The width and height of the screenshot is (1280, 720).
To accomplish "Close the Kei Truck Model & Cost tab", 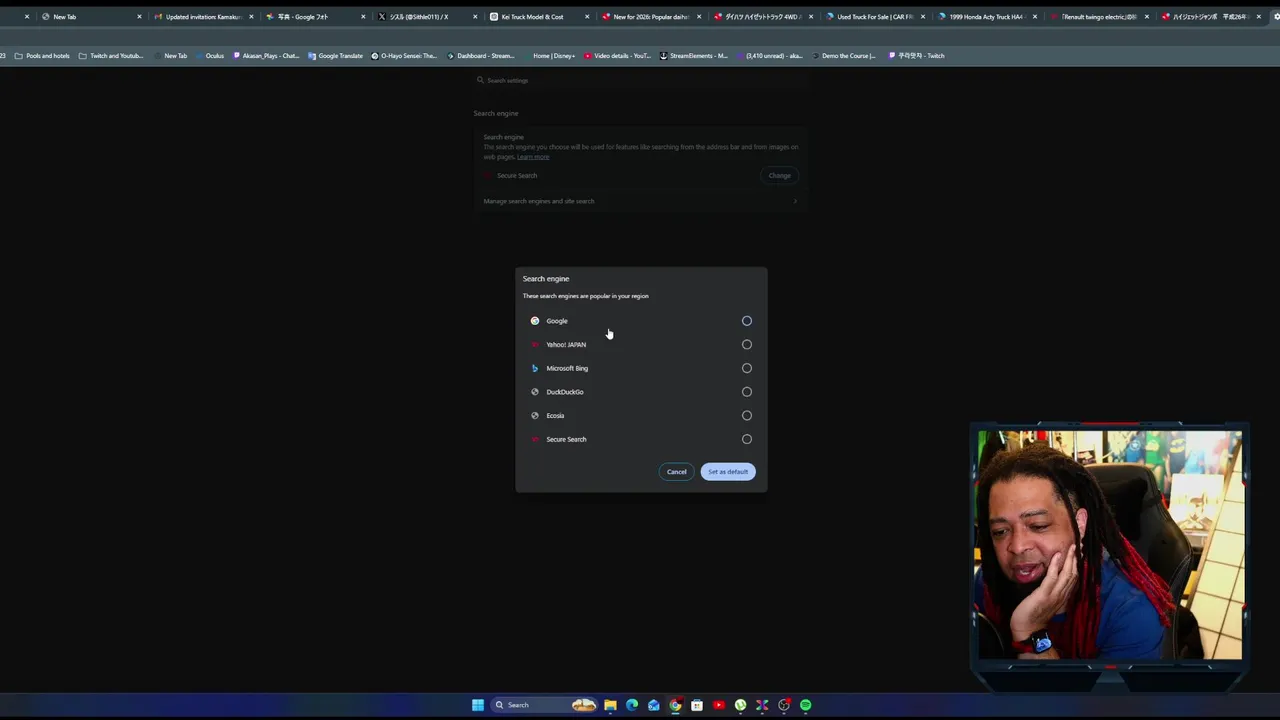I will pyautogui.click(x=587, y=17).
